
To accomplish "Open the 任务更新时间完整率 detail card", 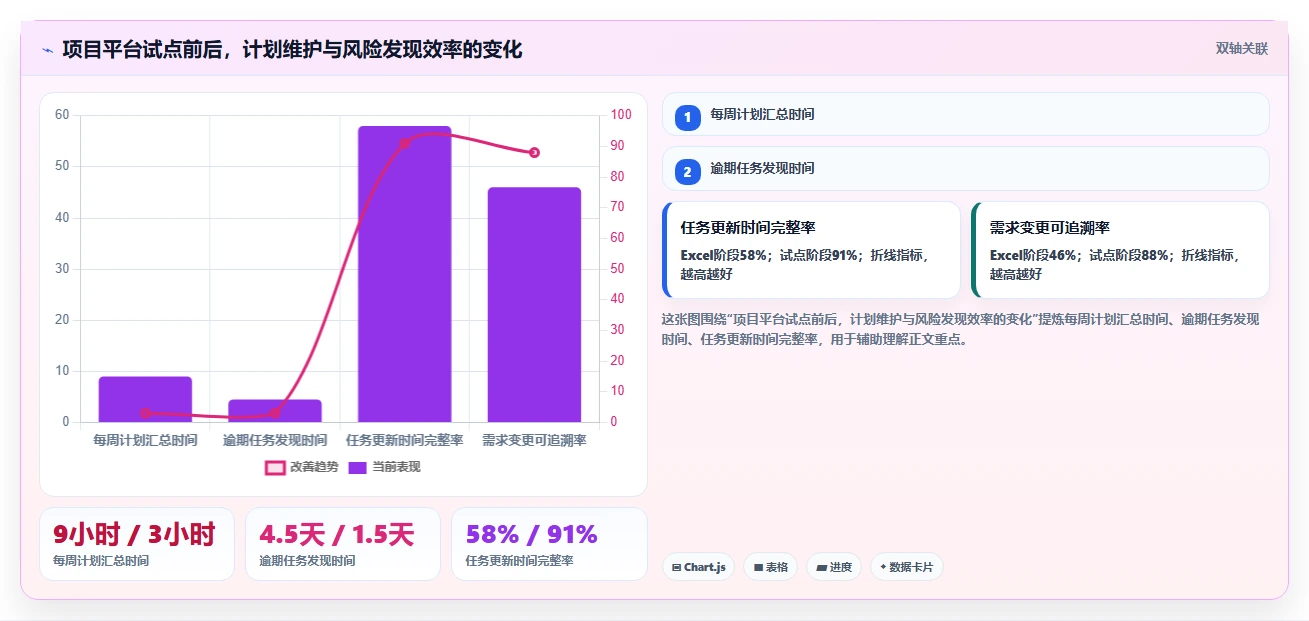I will point(811,250).
